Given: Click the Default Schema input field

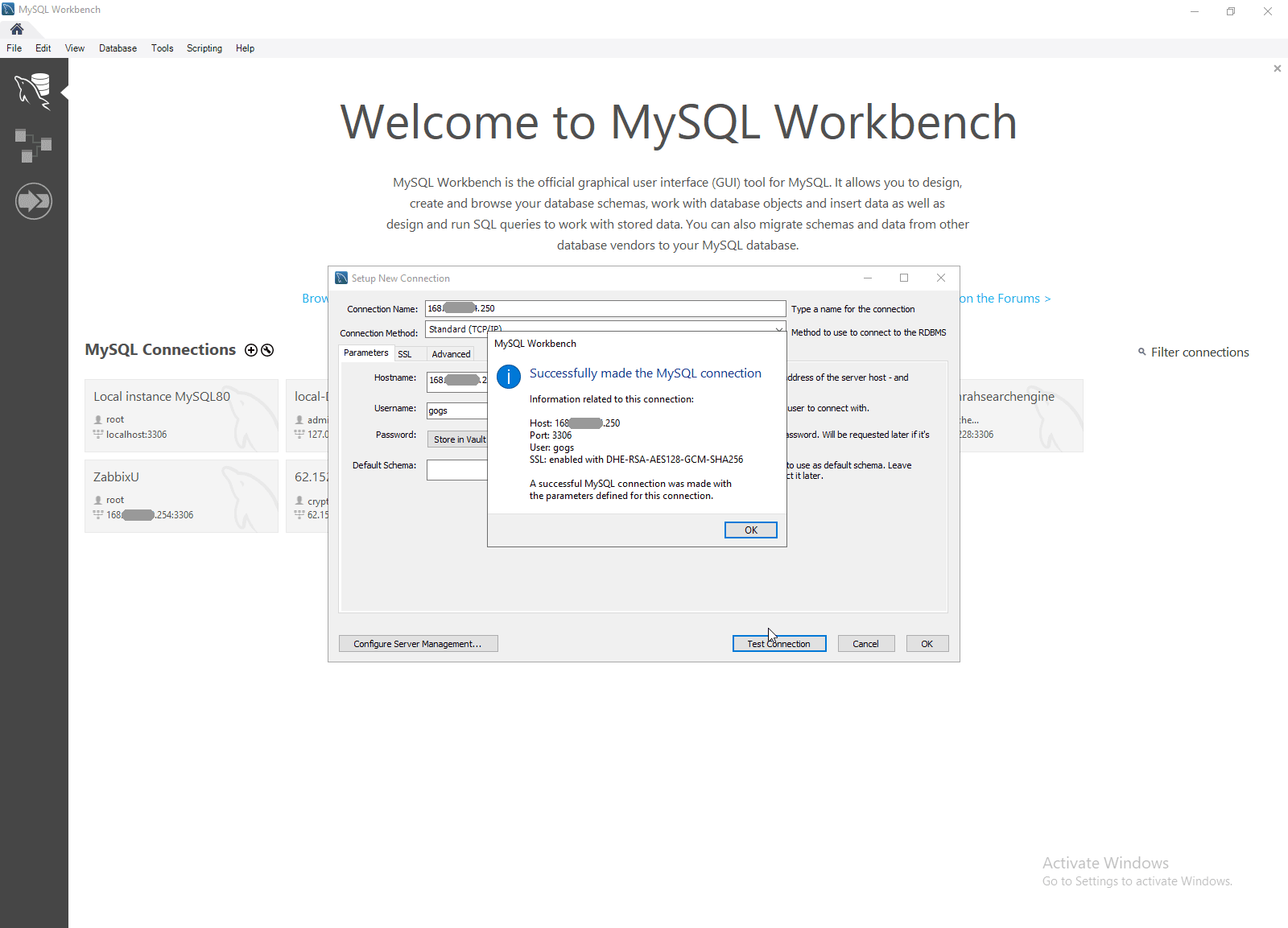Looking at the screenshot, I should [457, 470].
